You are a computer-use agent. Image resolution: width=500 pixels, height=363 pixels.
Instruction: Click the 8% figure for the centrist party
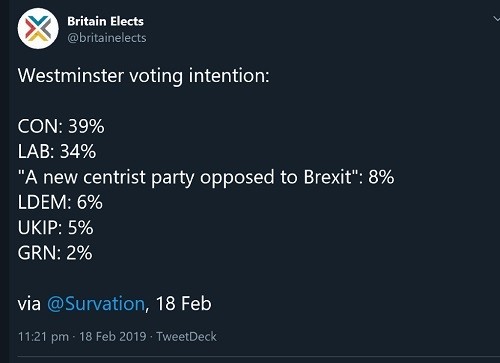click(x=381, y=177)
